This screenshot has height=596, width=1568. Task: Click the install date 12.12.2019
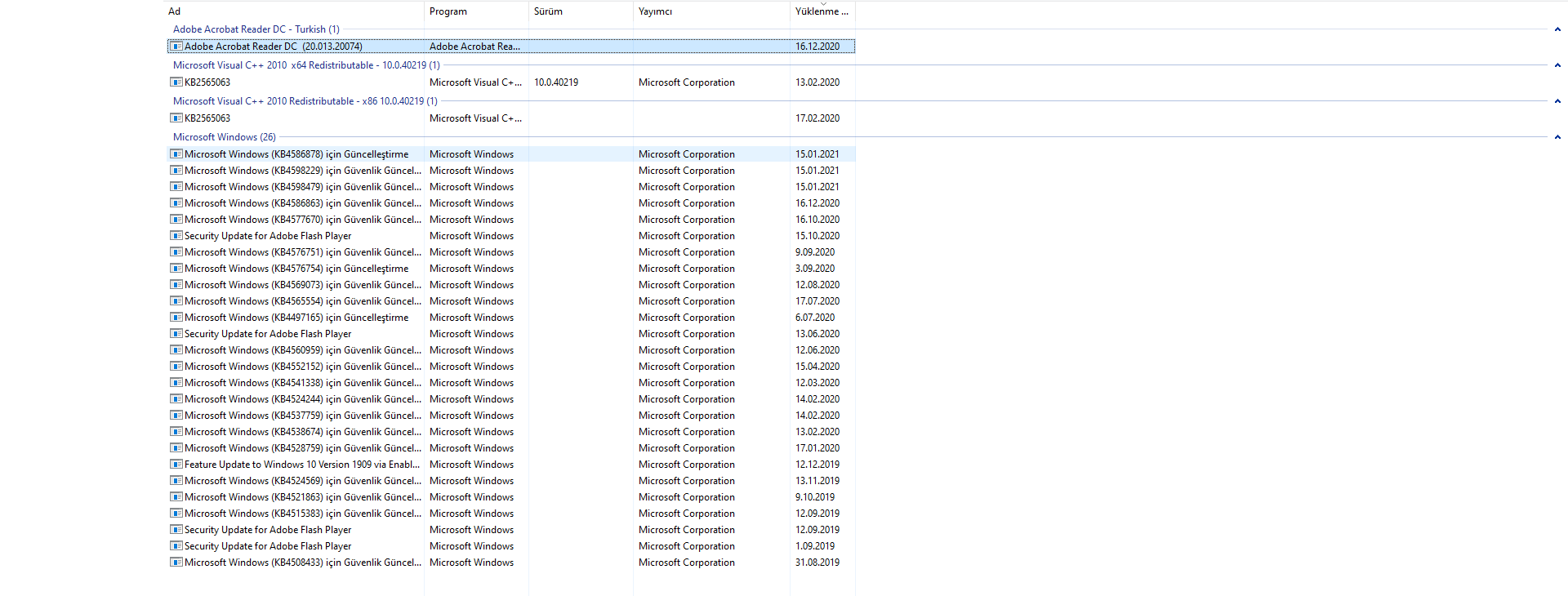(817, 465)
